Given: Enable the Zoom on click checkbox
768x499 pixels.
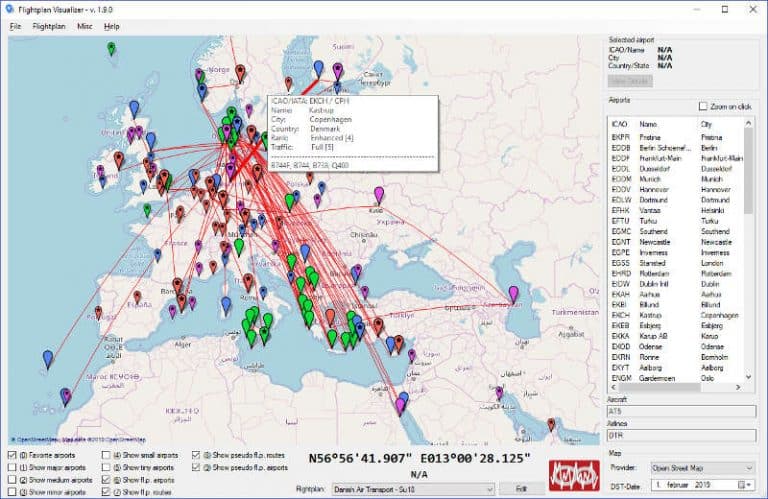Looking at the screenshot, I should point(703,106).
